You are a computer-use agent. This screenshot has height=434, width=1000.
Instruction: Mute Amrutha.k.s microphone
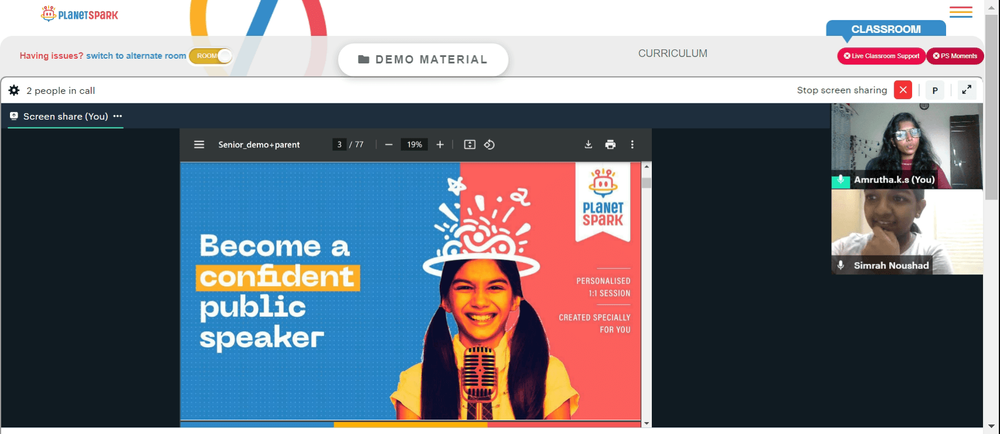click(x=841, y=180)
